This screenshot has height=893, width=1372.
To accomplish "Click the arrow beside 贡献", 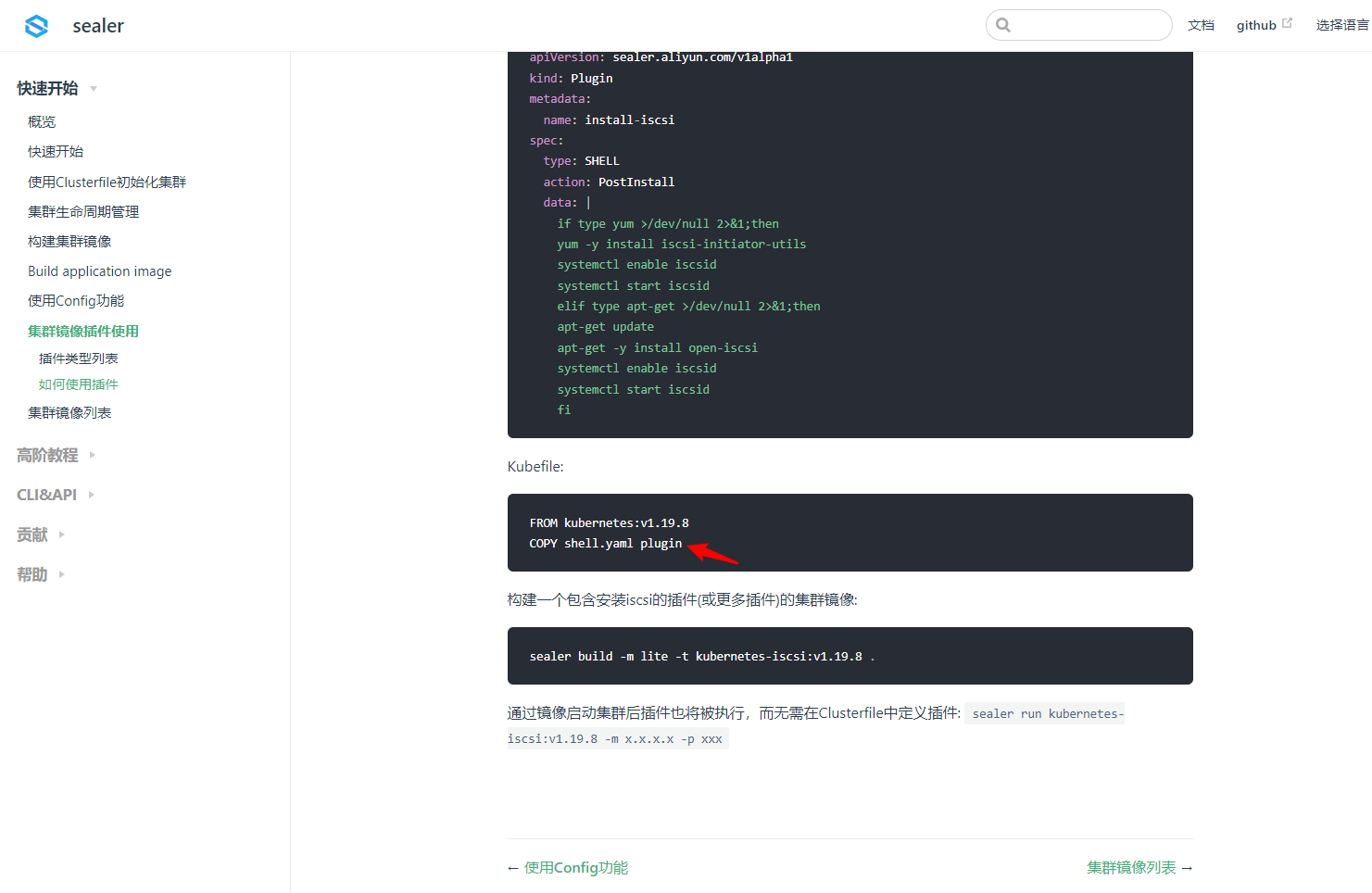I will (61, 535).
